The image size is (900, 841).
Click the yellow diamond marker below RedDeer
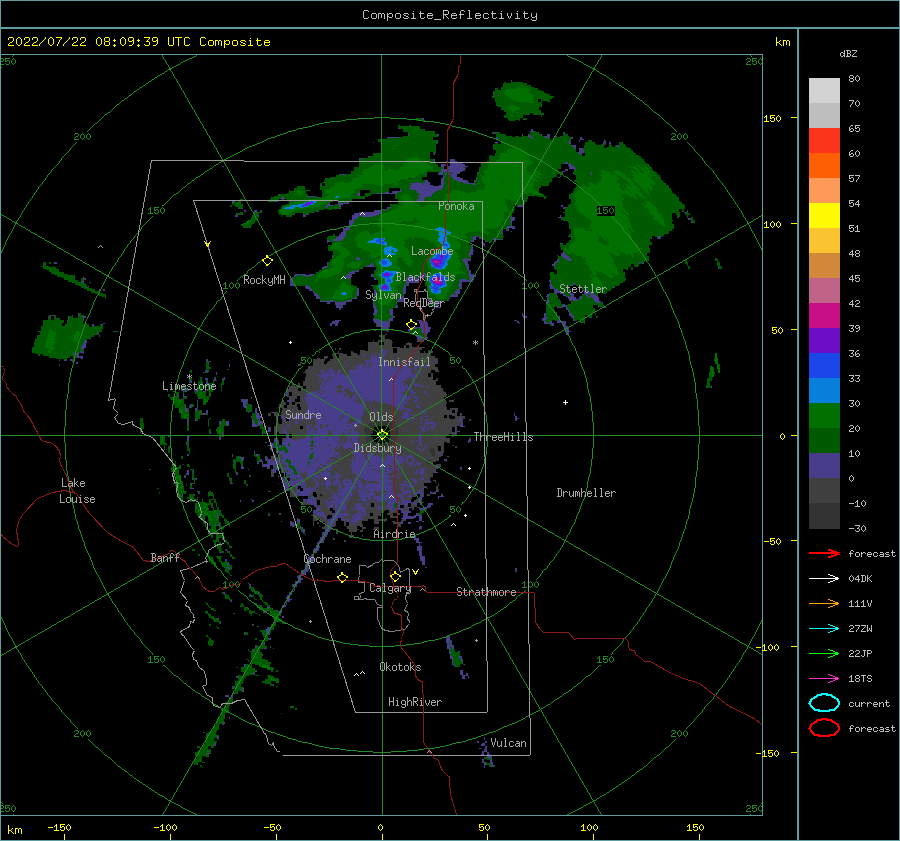pyautogui.click(x=411, y=325)
